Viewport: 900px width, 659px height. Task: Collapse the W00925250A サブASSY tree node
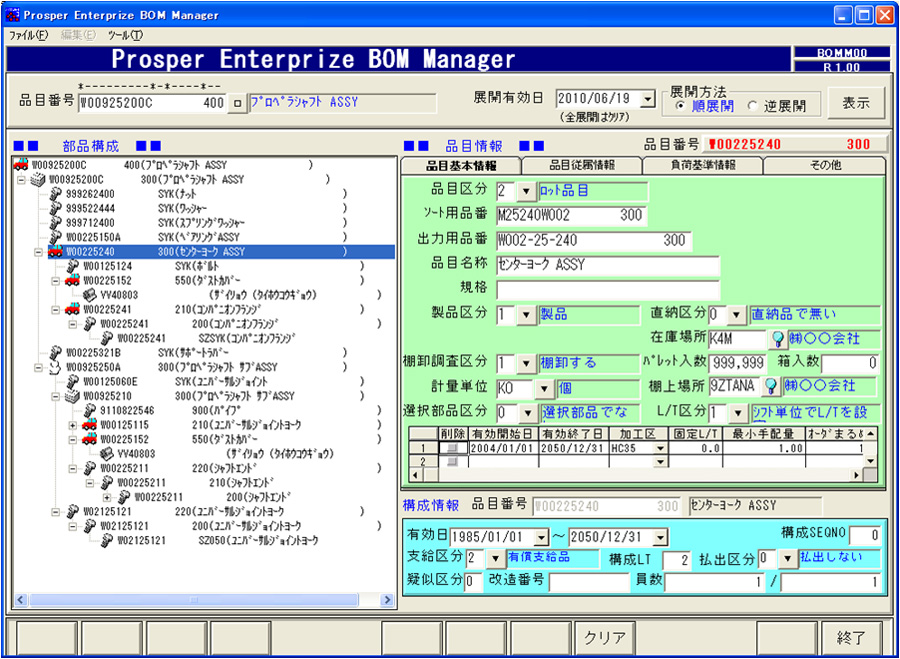point(39,367)
